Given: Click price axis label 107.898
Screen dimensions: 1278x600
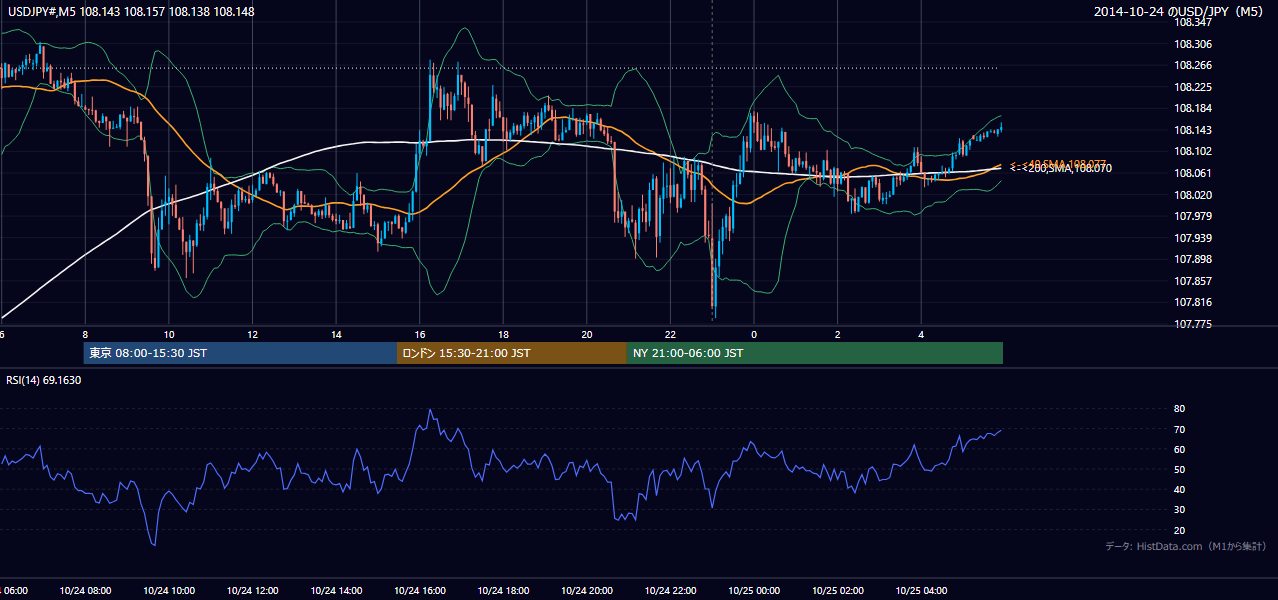Looking at the screenshot, I should click(1192, 259).
